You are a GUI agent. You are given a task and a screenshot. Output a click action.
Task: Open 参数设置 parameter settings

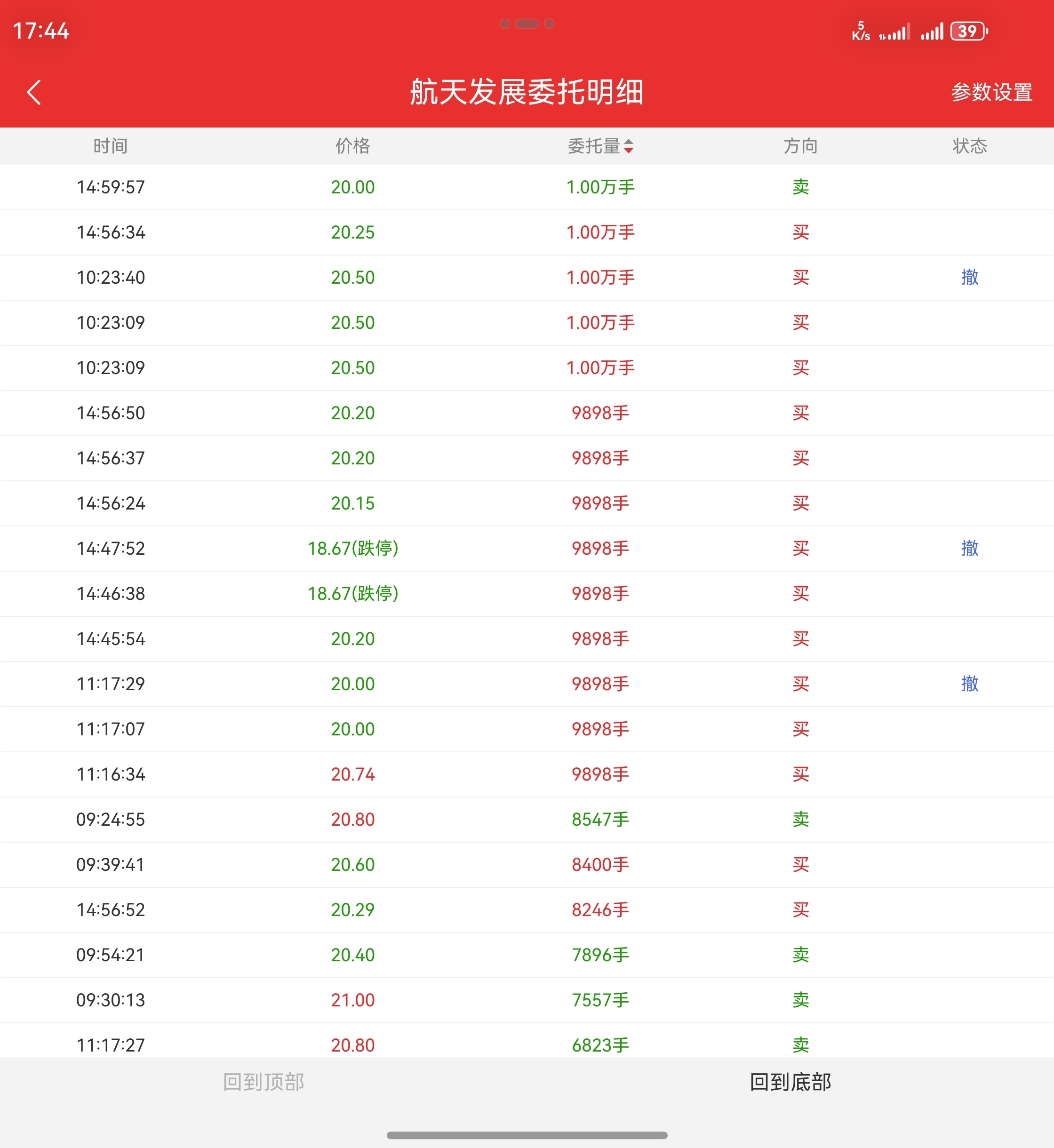pyautogui.click(x=991, y=92)
